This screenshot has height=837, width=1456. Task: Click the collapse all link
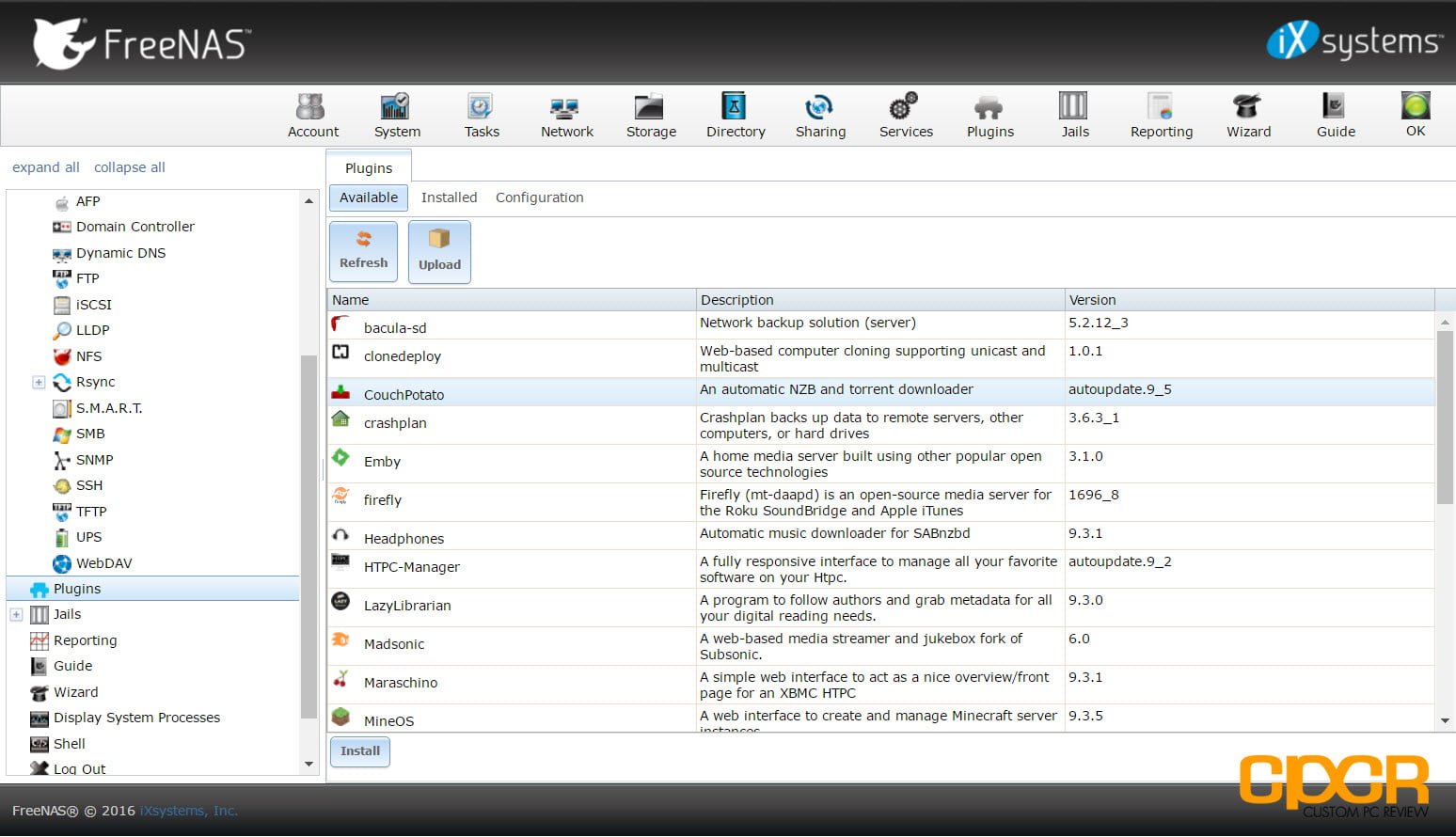(x=129, y=167)
